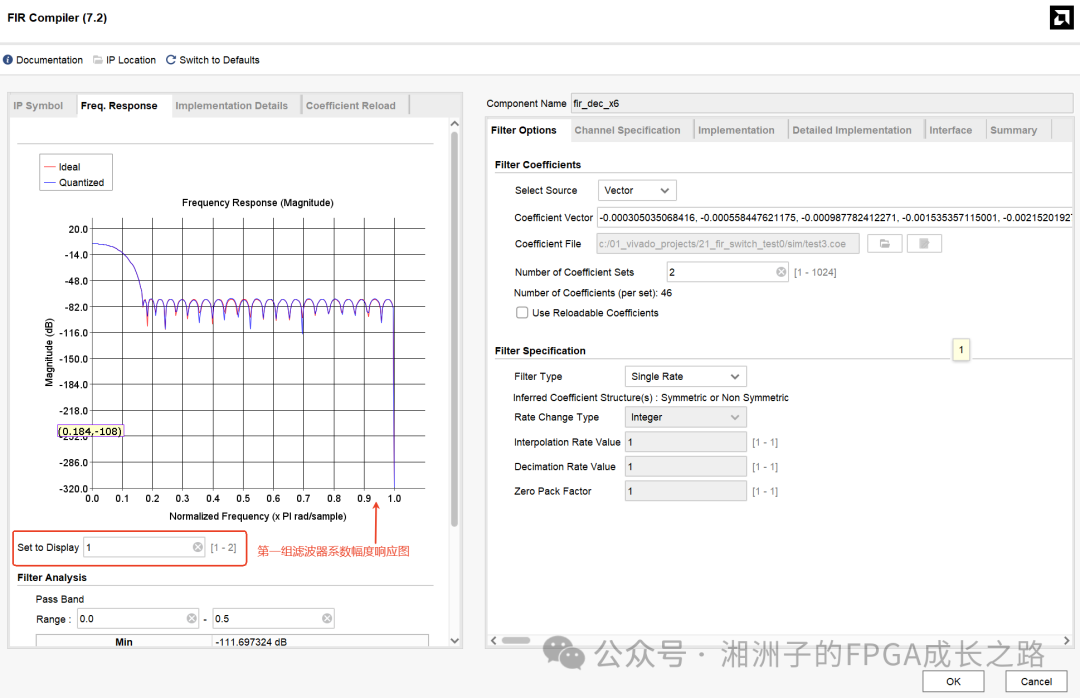Click the browse folder icon for Coefficient File
The height and width of the screenshot is (698, 1080).
[x=884, y=244]
